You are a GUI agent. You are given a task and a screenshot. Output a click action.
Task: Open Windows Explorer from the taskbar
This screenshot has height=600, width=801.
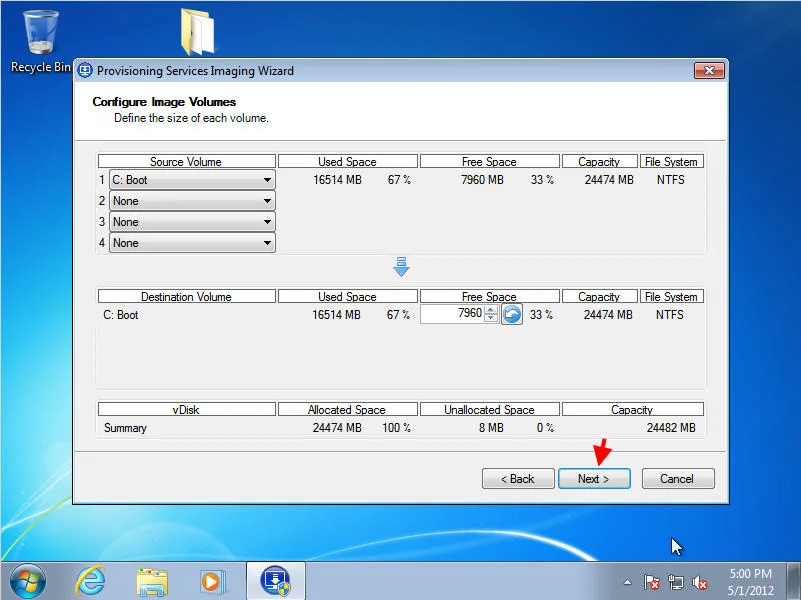click(x=152, y=581)
